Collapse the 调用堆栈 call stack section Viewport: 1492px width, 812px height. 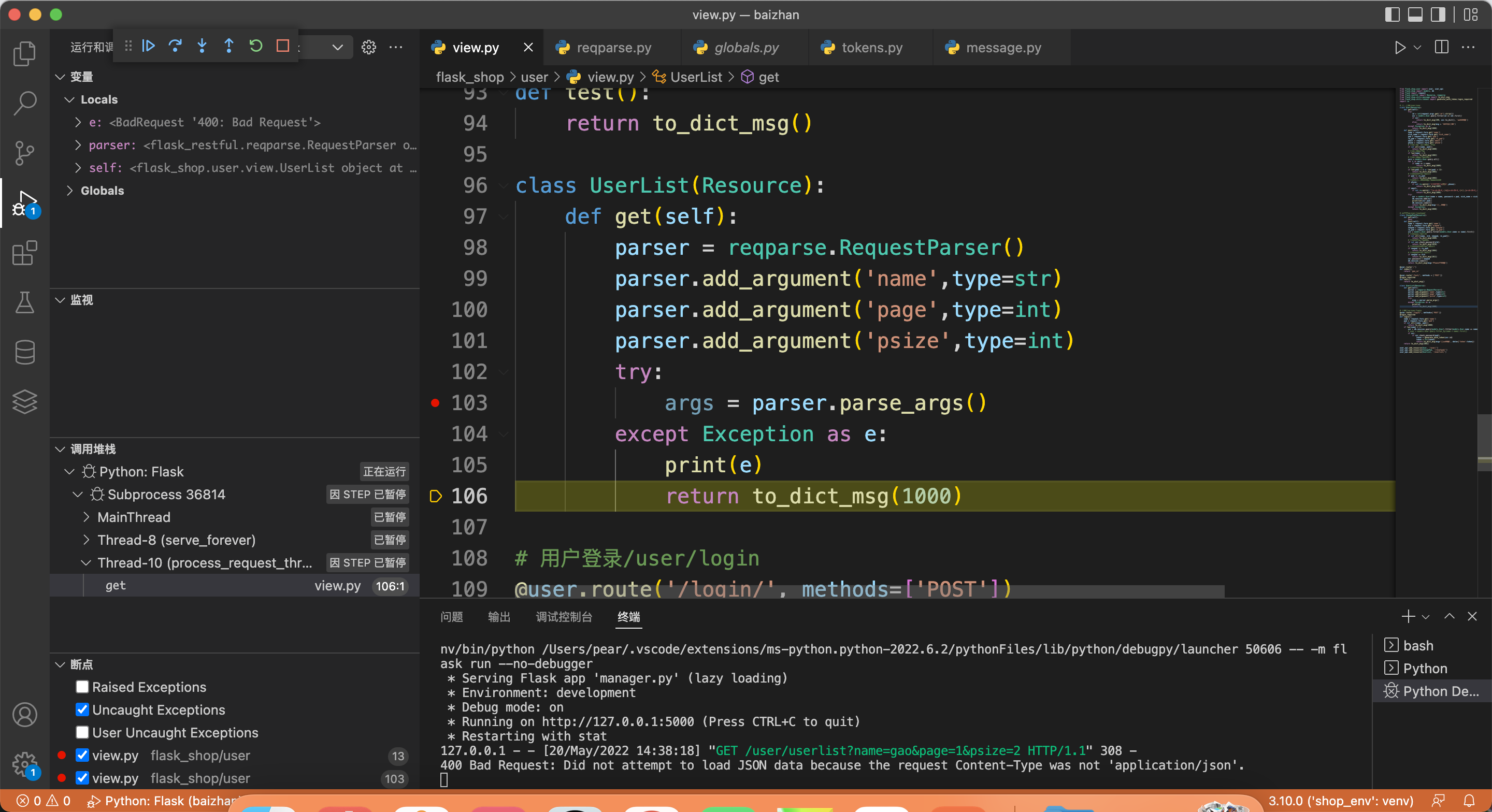click(x=60, y=449)
